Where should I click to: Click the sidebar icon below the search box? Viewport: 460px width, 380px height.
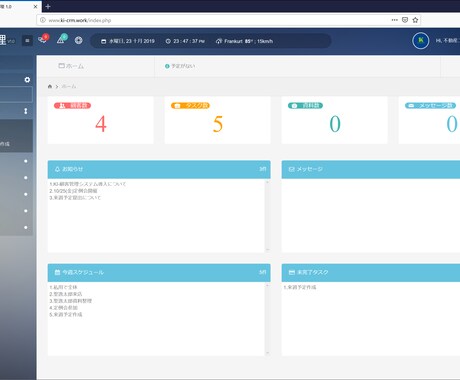(26, 111)
